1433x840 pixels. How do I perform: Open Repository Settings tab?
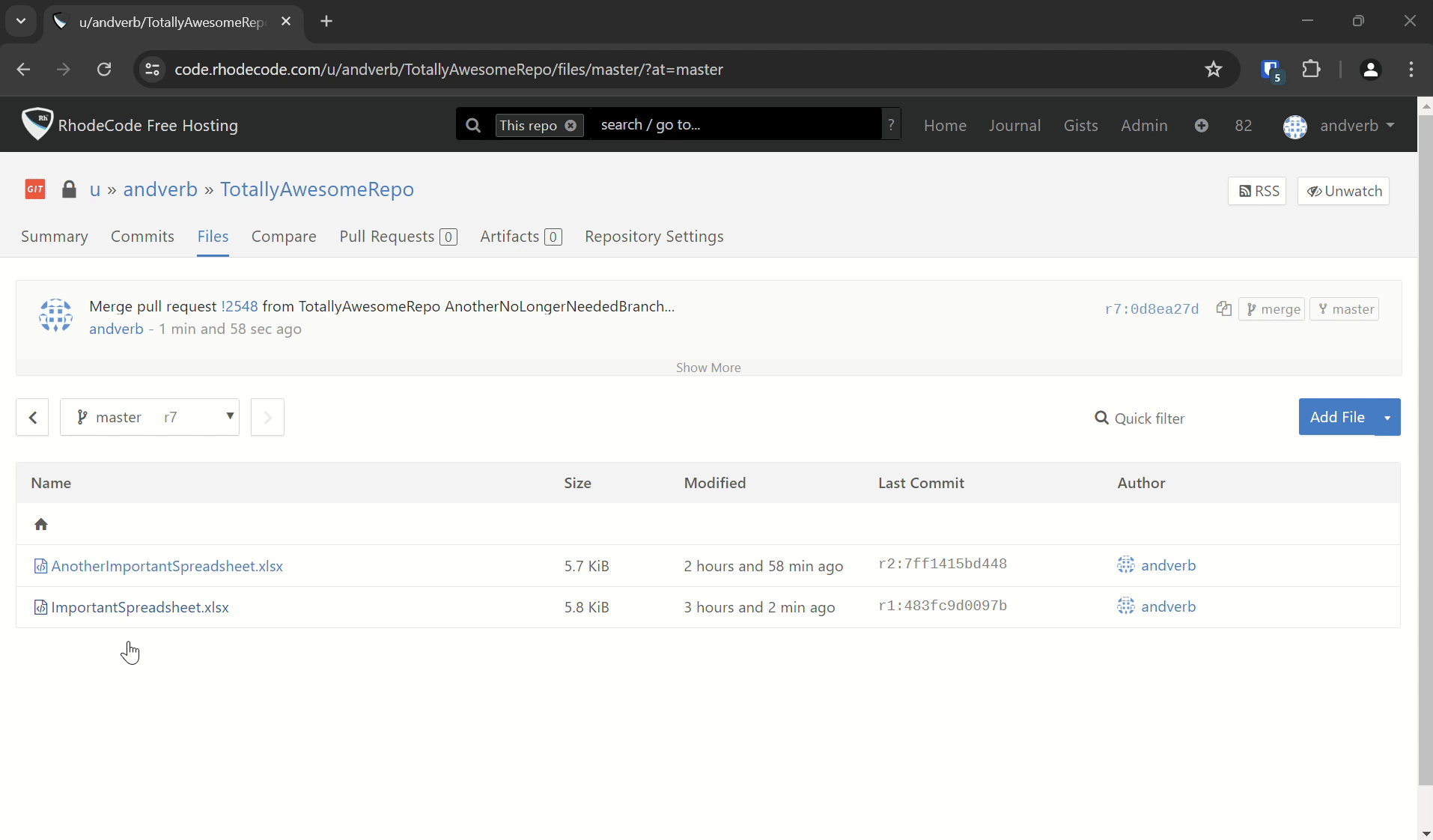point(654,237)
